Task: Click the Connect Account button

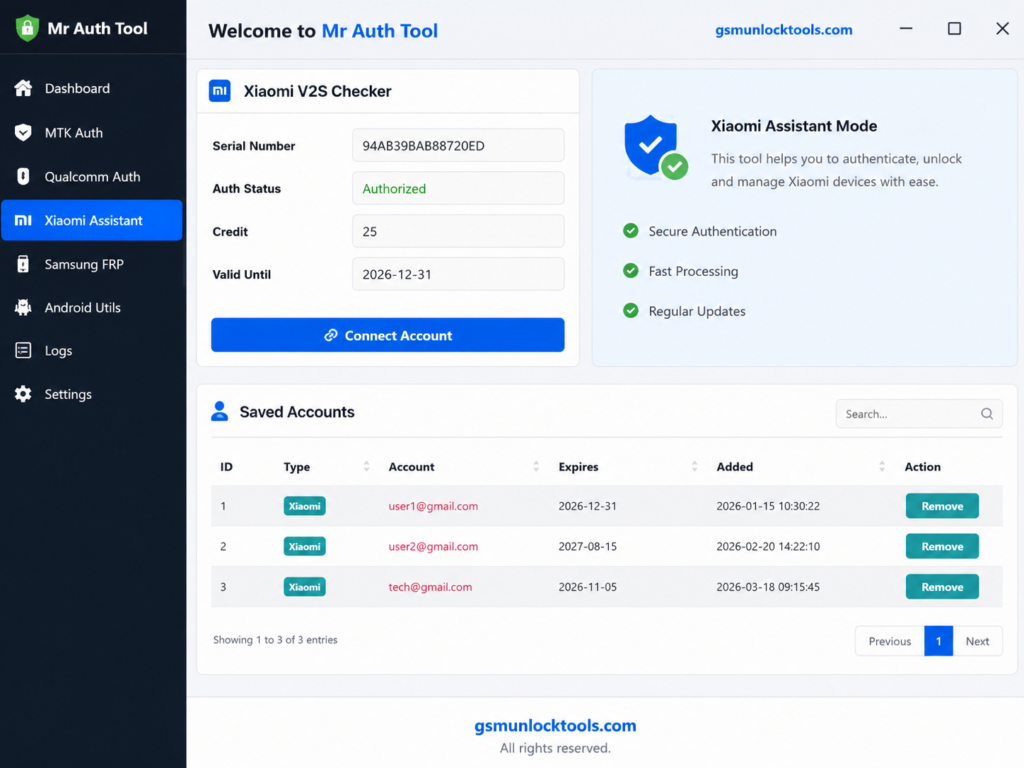Action: (387, 335)
